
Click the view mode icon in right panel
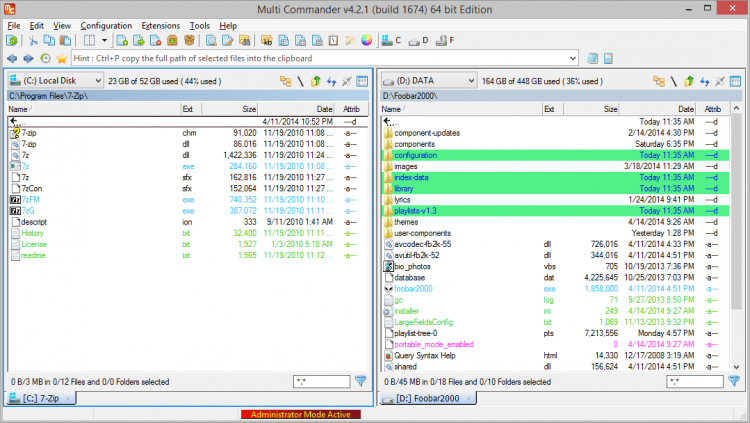click(x=735, y=81)
